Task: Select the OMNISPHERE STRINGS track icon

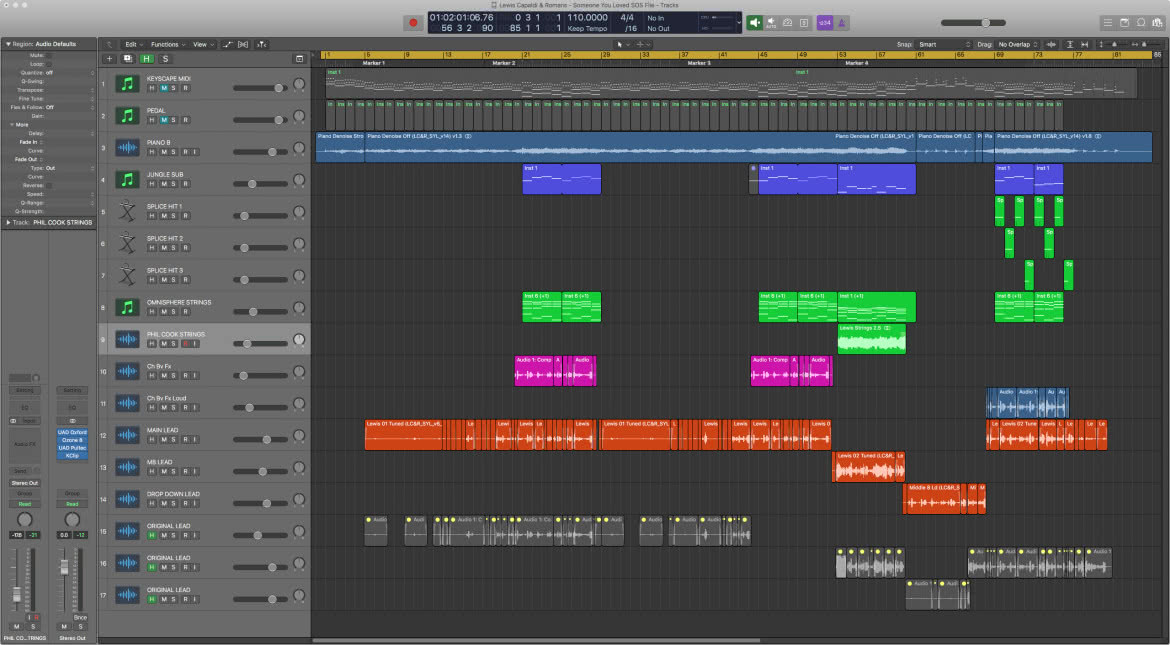Action: click(x=128, y=307)
